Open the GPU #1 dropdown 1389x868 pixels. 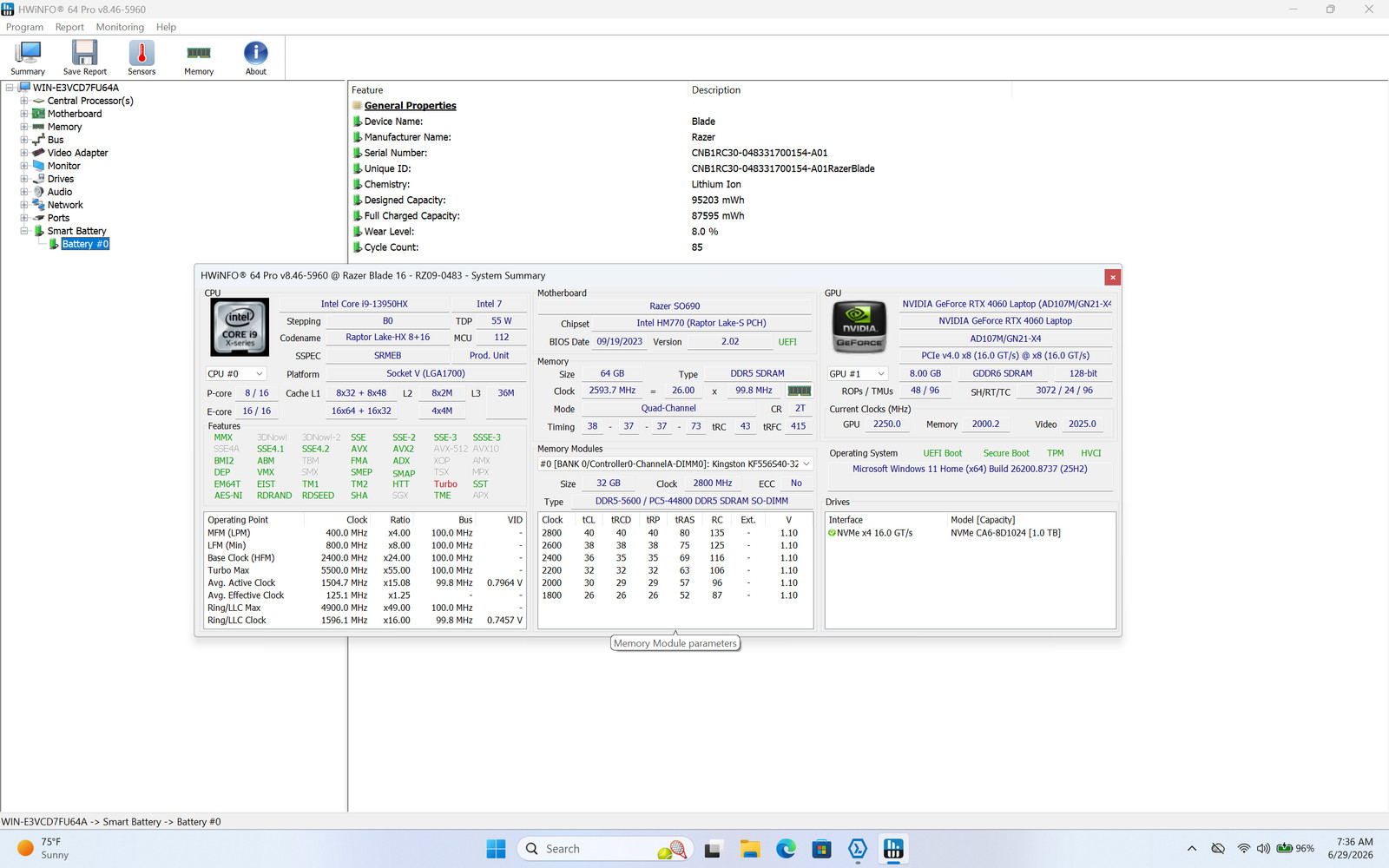pos(858,374)
